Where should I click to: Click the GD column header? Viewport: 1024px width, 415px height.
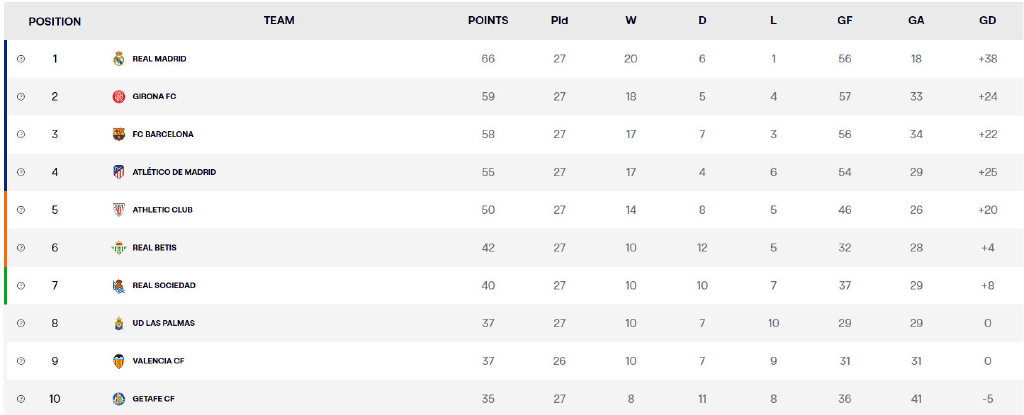[x=988, y=21]
